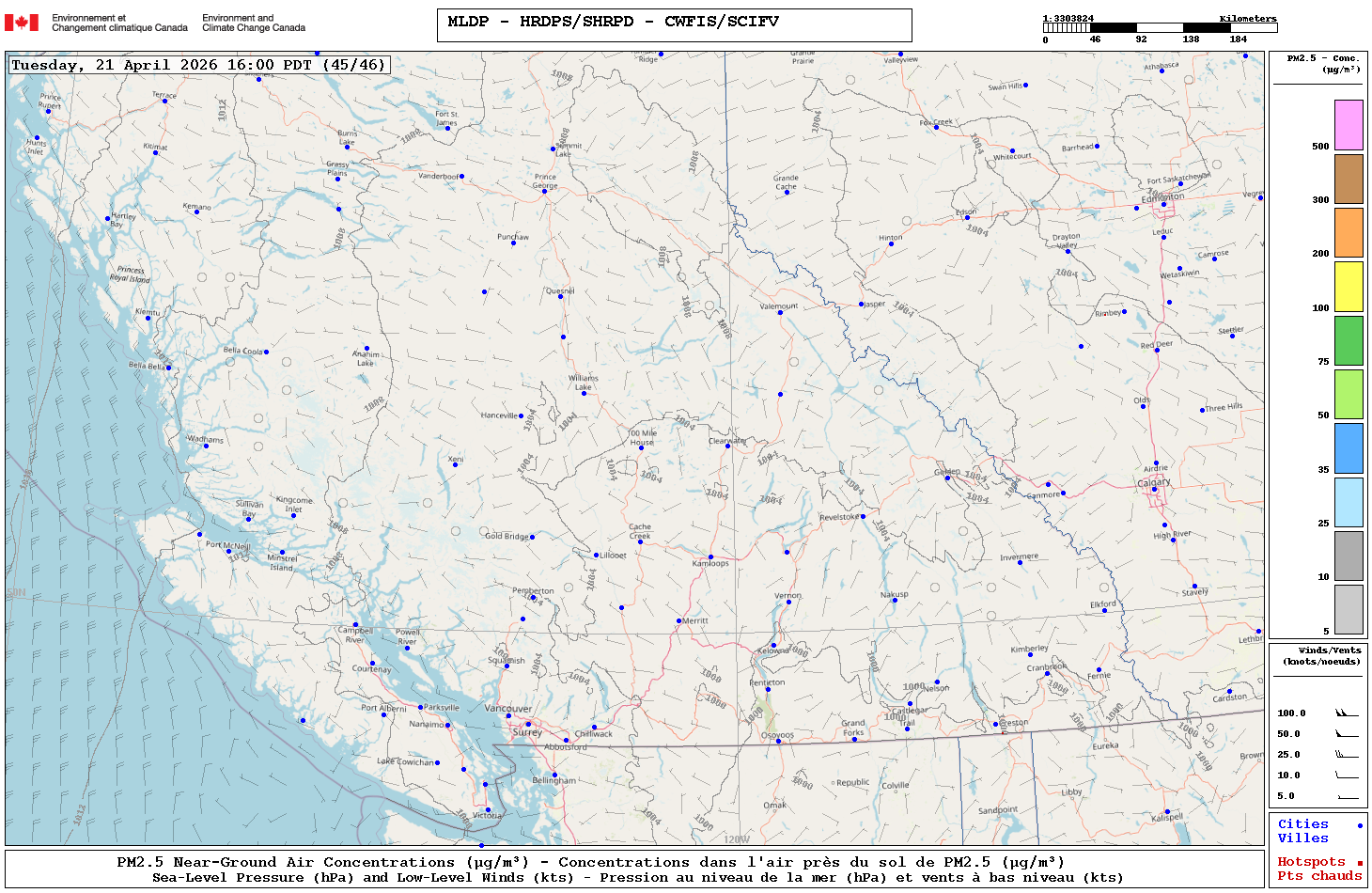
Task: Pick the blue 35 concentration swatch
Action: point(1349,448)
